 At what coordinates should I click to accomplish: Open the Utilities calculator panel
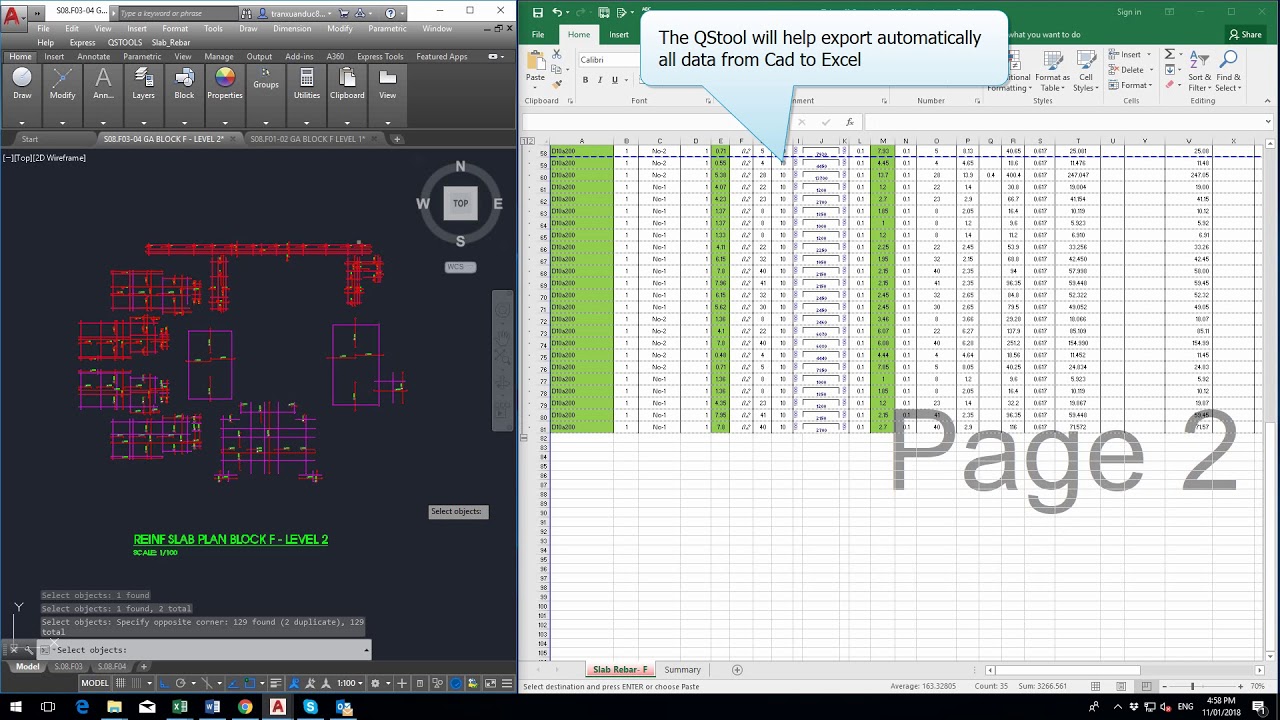click(307, 84)
